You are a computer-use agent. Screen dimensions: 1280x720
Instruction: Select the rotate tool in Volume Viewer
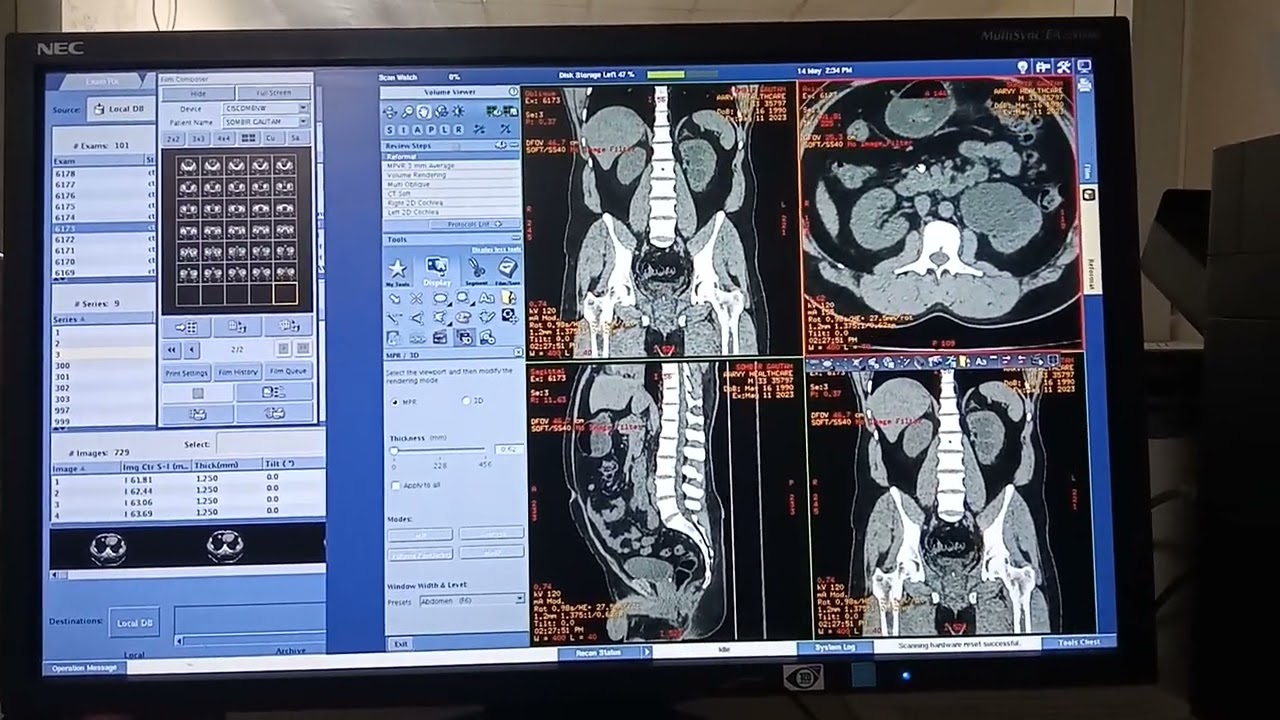click(441, 112)
